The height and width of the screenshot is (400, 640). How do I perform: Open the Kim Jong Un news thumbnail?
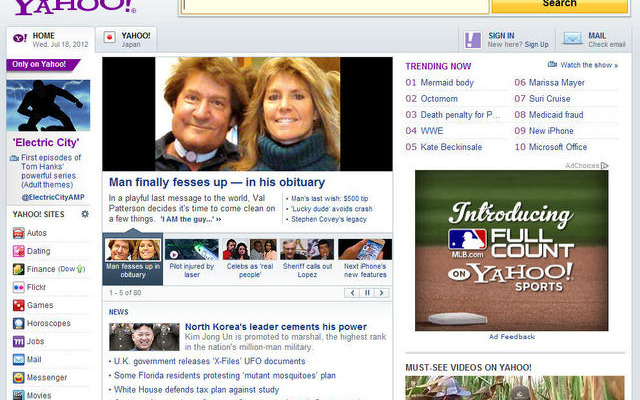pos(144,337)
